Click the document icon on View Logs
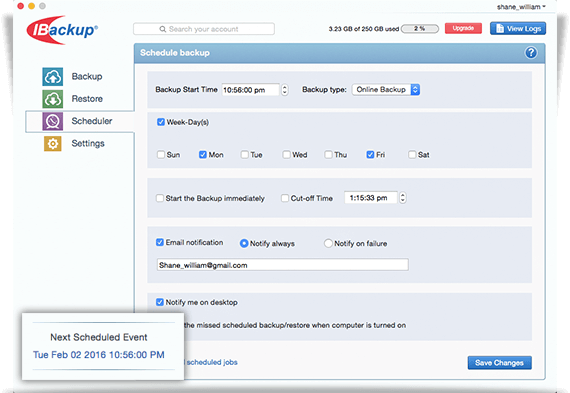Screen dimensions: 570x393 500,28
